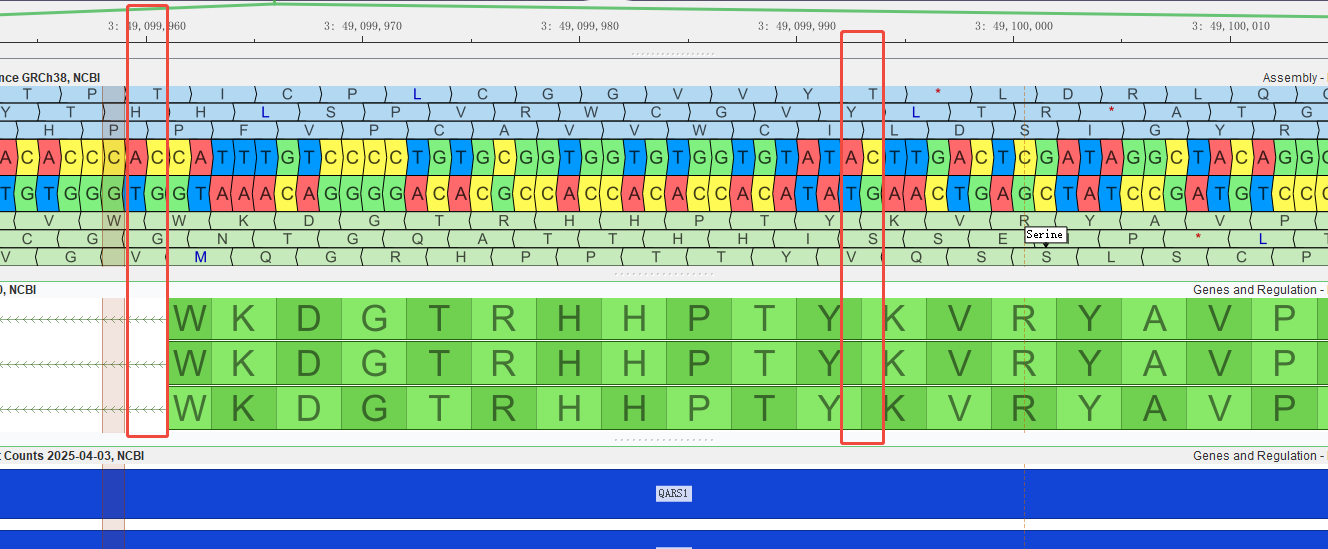Screen dimensions: 1328x549
Task: Select the E amino acid beside Serine tooltip
Action: 1003,239
